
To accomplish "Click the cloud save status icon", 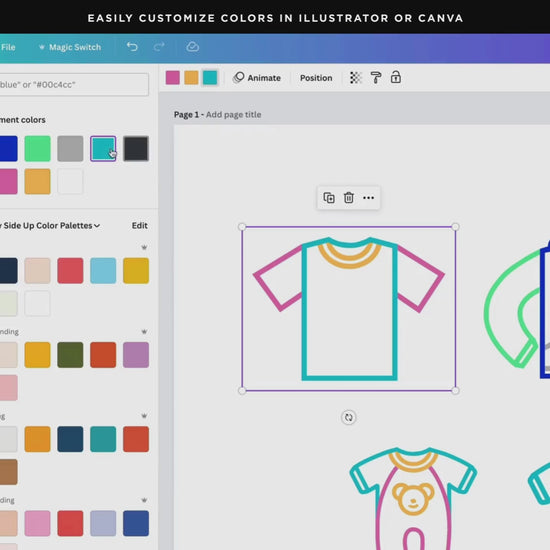I will pyautogui.click(x=193, y=47).
